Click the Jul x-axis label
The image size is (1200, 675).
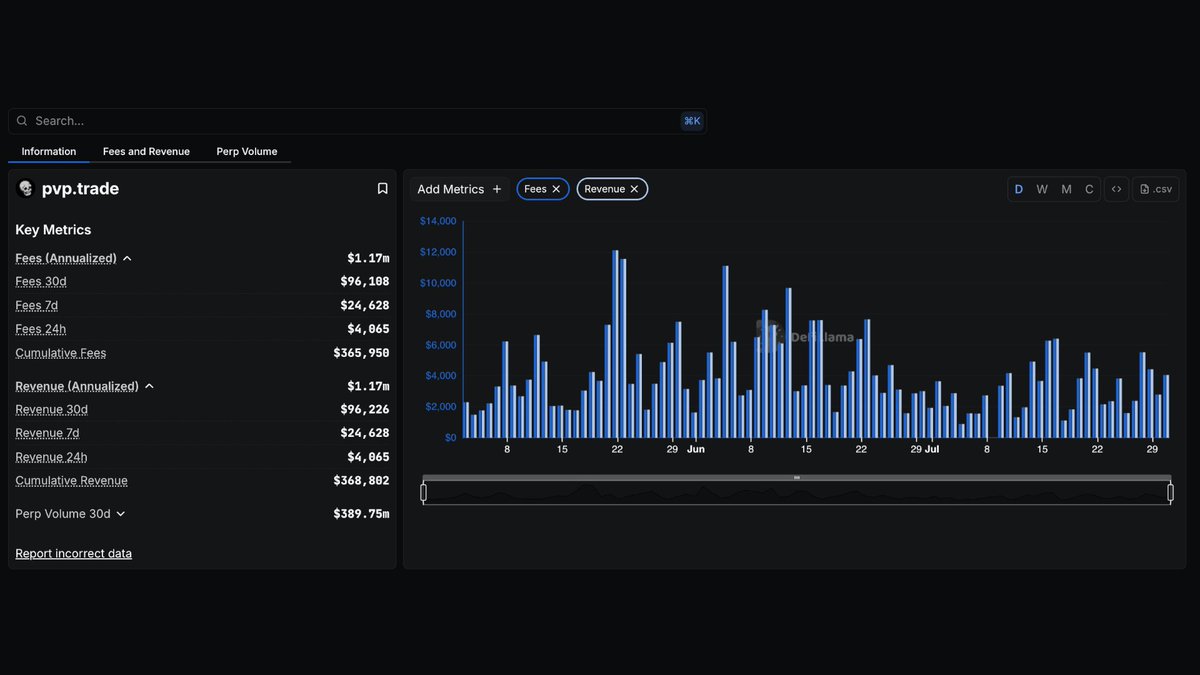click(932, 450)
